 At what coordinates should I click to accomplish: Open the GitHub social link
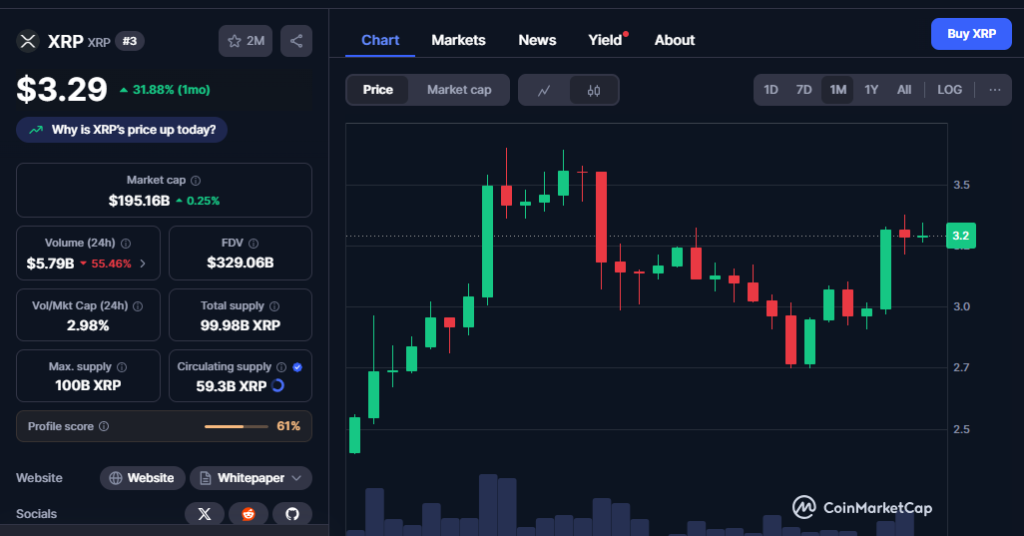(292, 514)
